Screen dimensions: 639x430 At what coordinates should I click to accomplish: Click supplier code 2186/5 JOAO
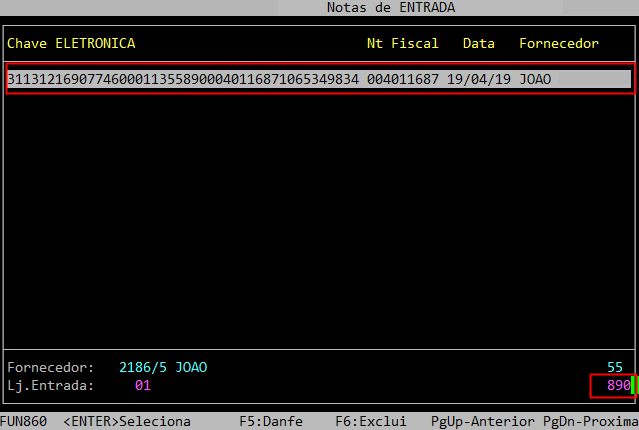tap(163, 367)
